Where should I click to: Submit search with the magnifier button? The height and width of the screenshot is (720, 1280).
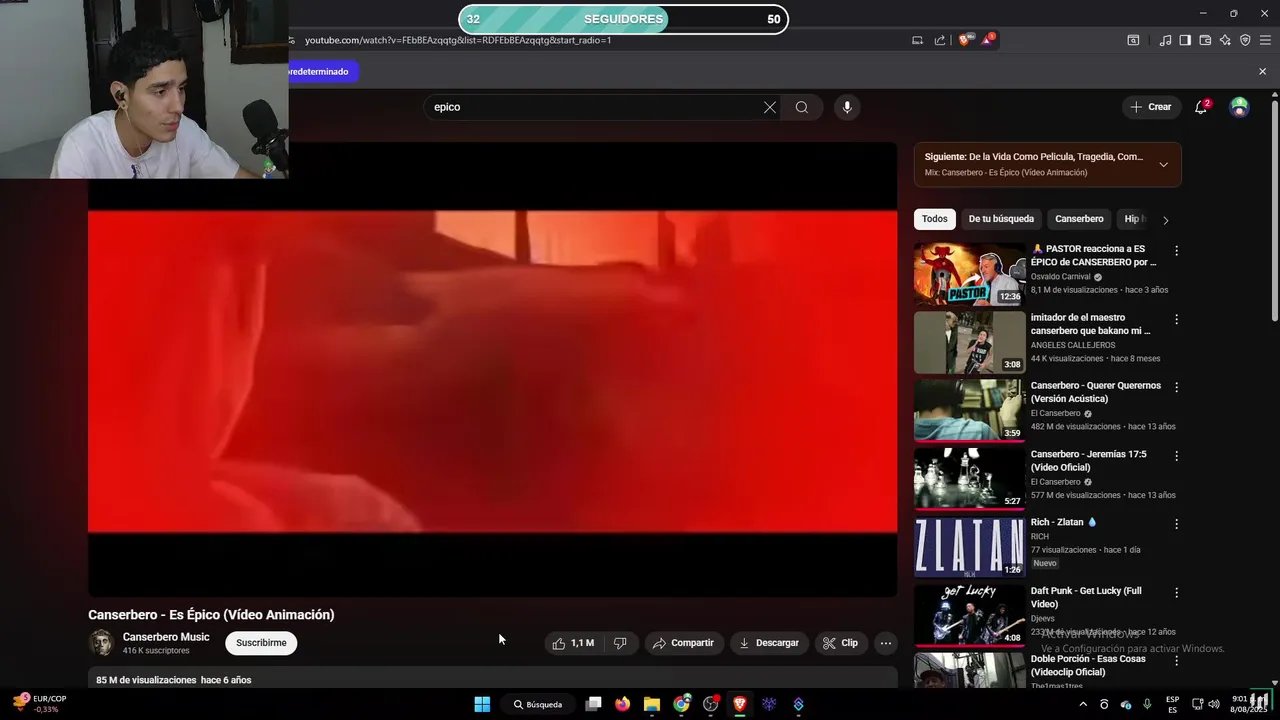point(802,107)
